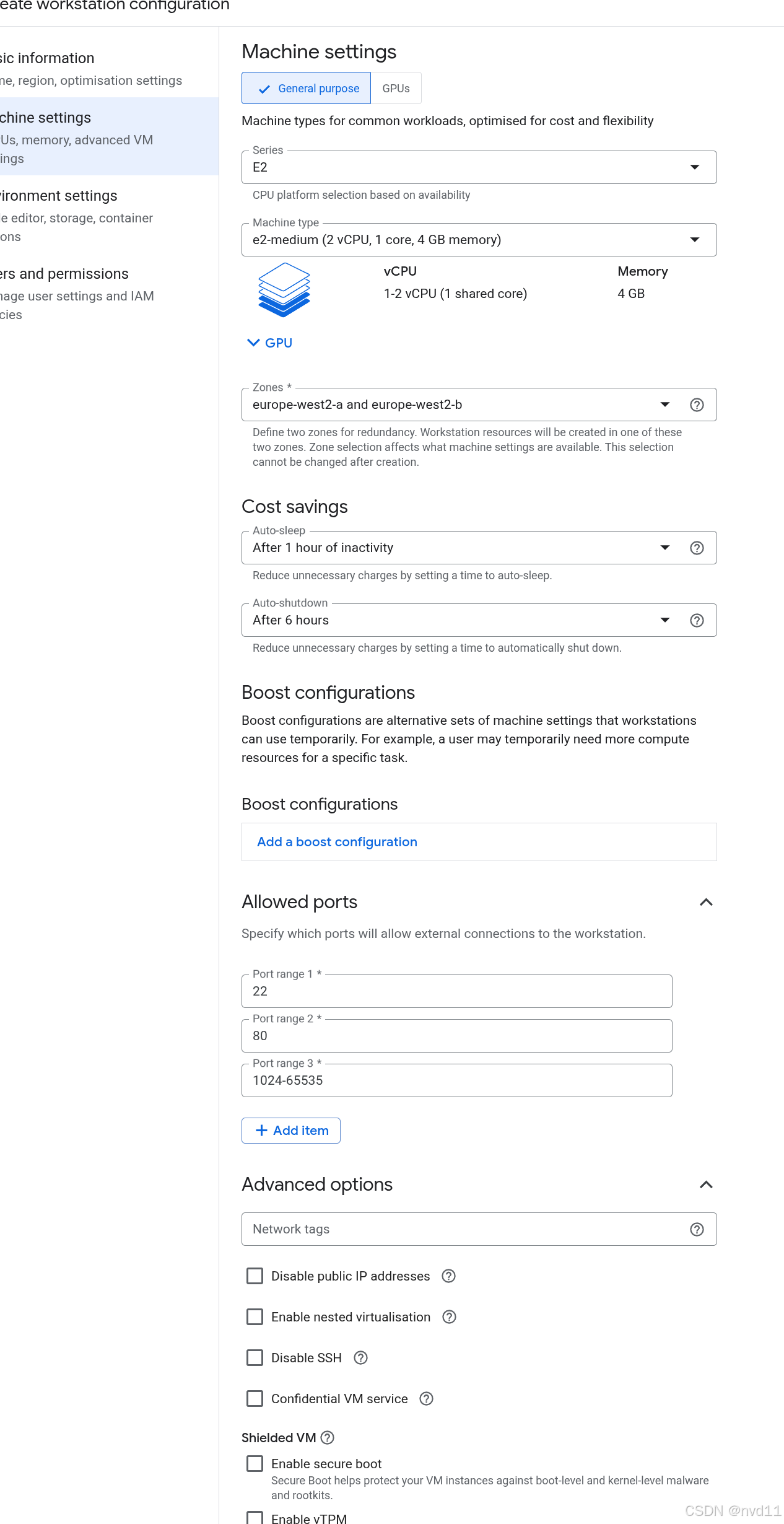
Task: Enable nested virtualisation checkbox
Action: pos(255,1317)
